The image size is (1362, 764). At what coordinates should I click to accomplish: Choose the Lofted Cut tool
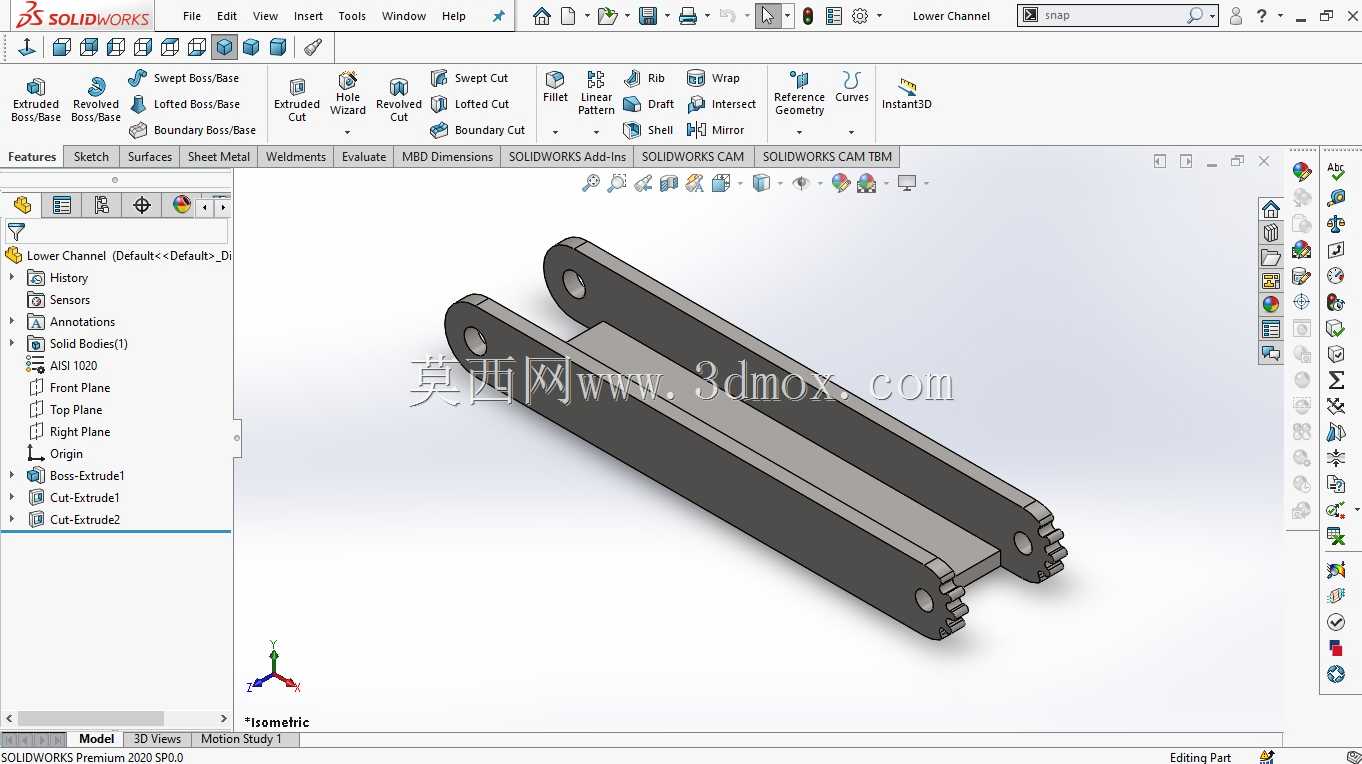[x=470, y=104]
